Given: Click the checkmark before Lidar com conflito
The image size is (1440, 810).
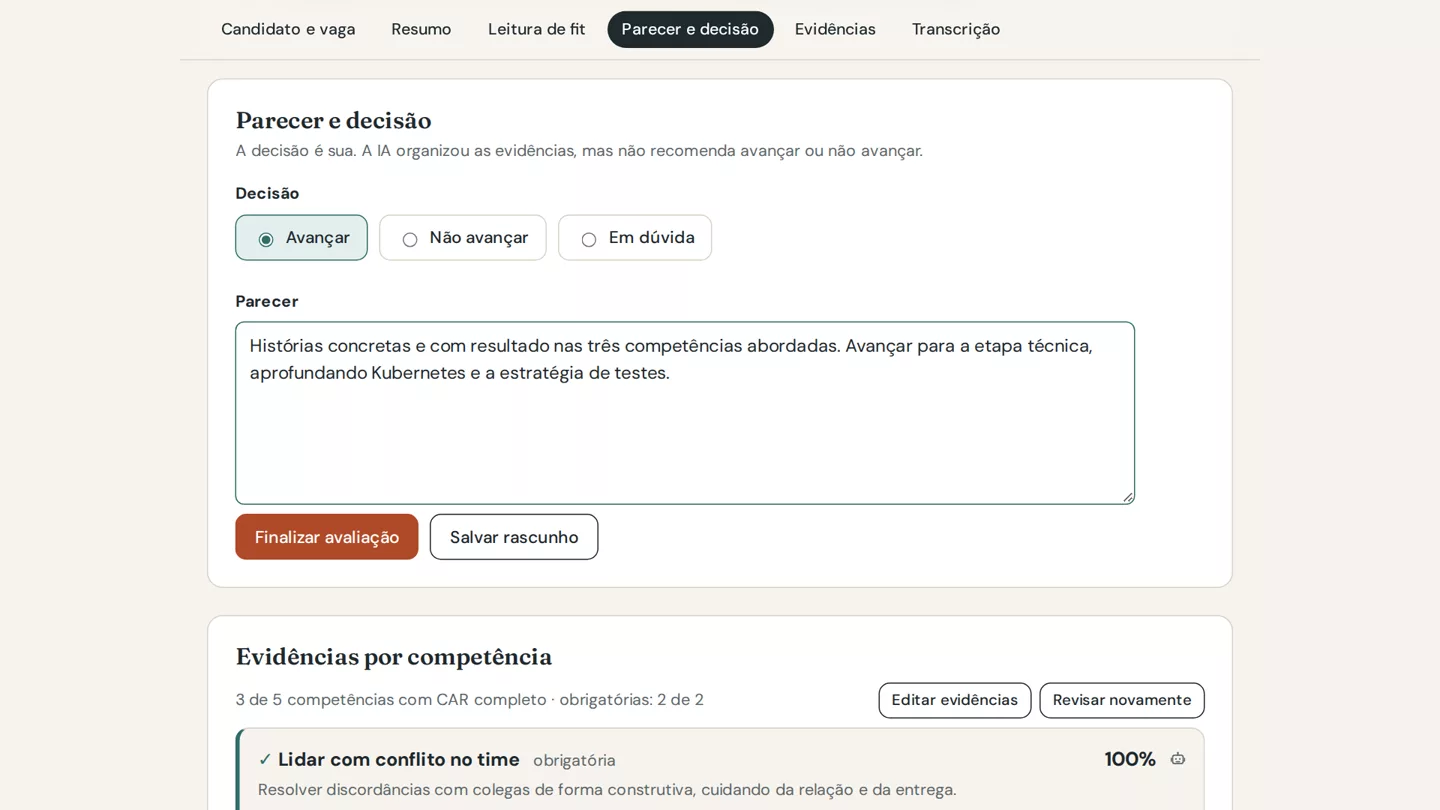Looking at the screenshot, I should [265, 760].
